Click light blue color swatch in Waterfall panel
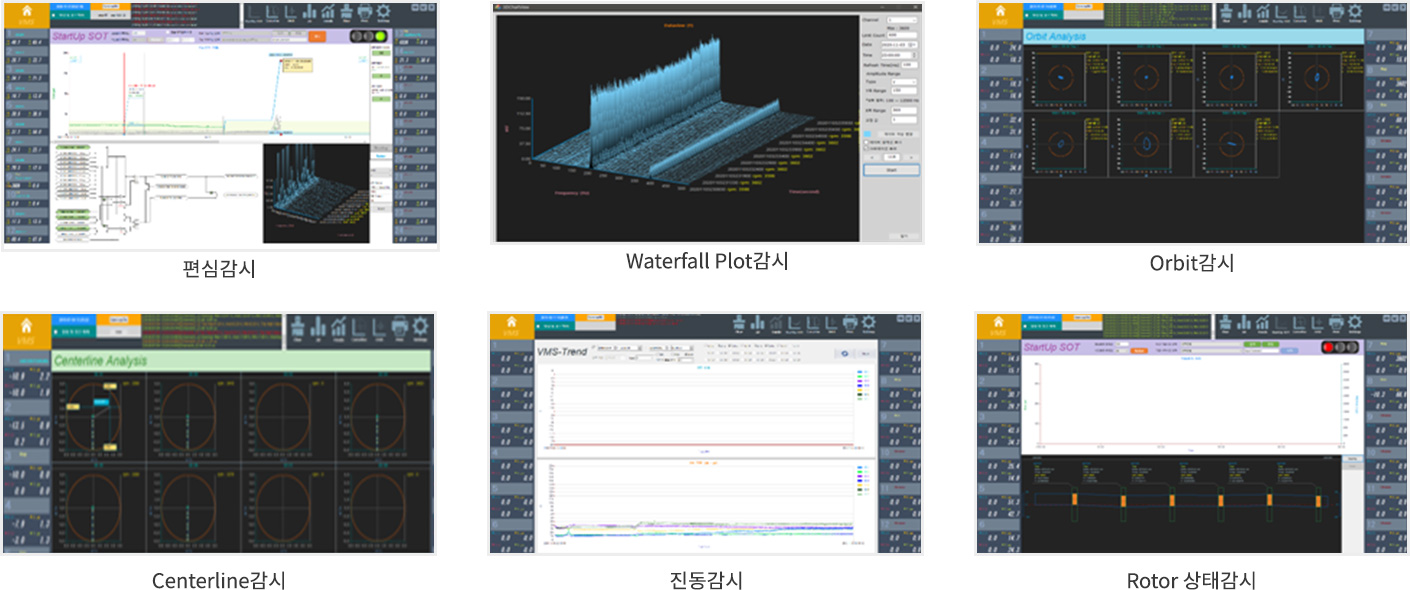The image size is (1410, 590). 867,133
